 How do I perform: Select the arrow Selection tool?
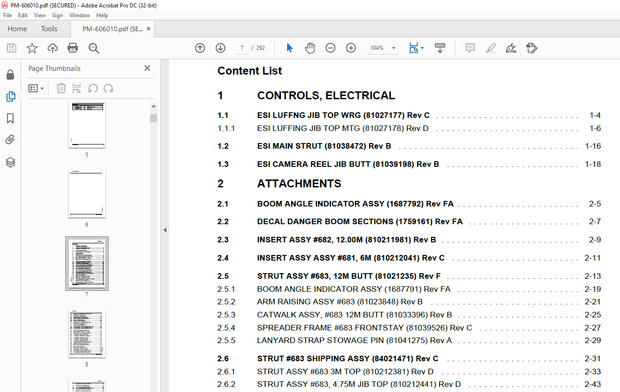289,48
